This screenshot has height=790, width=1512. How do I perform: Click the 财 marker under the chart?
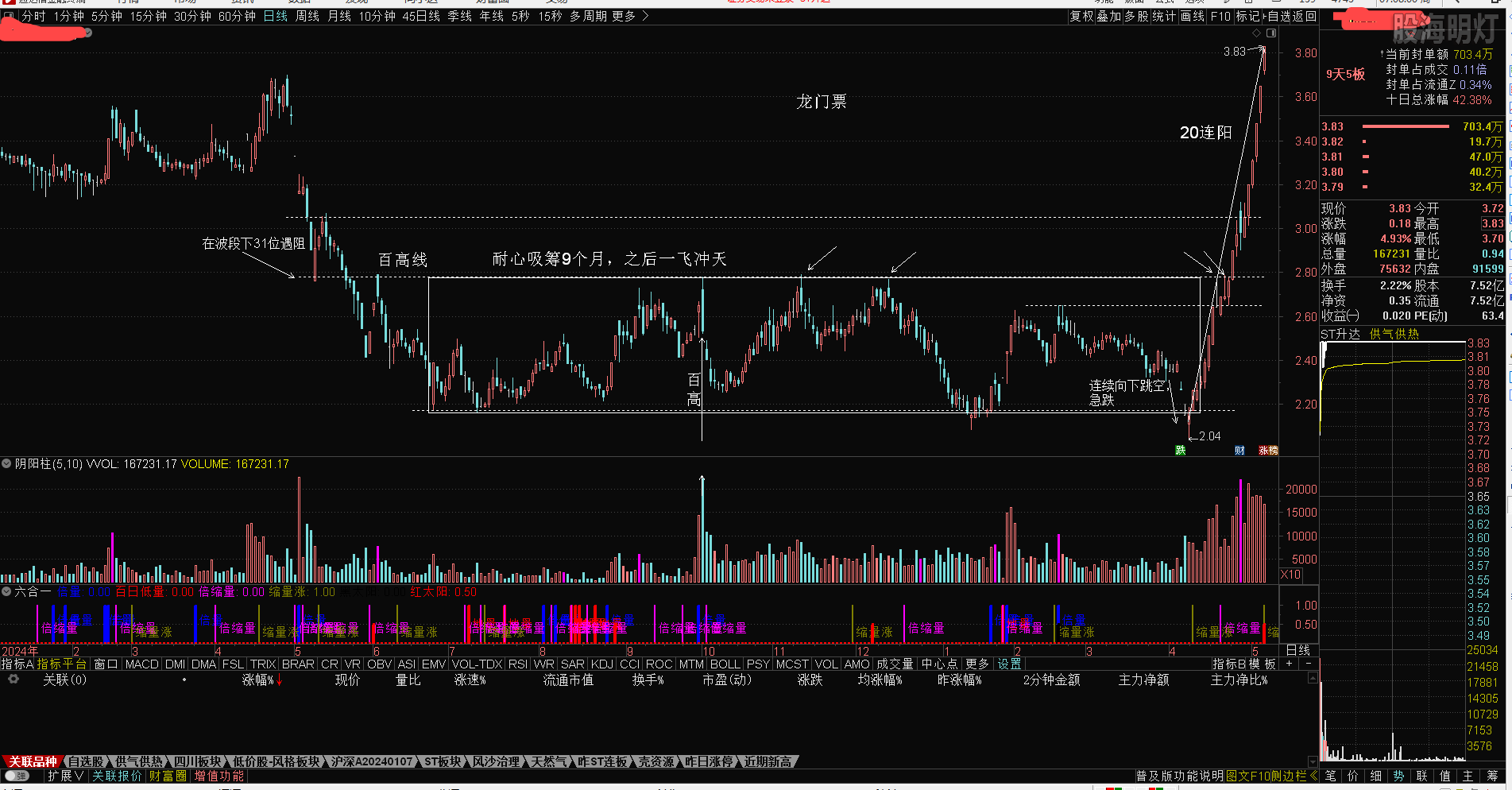tap(1239, 451)
